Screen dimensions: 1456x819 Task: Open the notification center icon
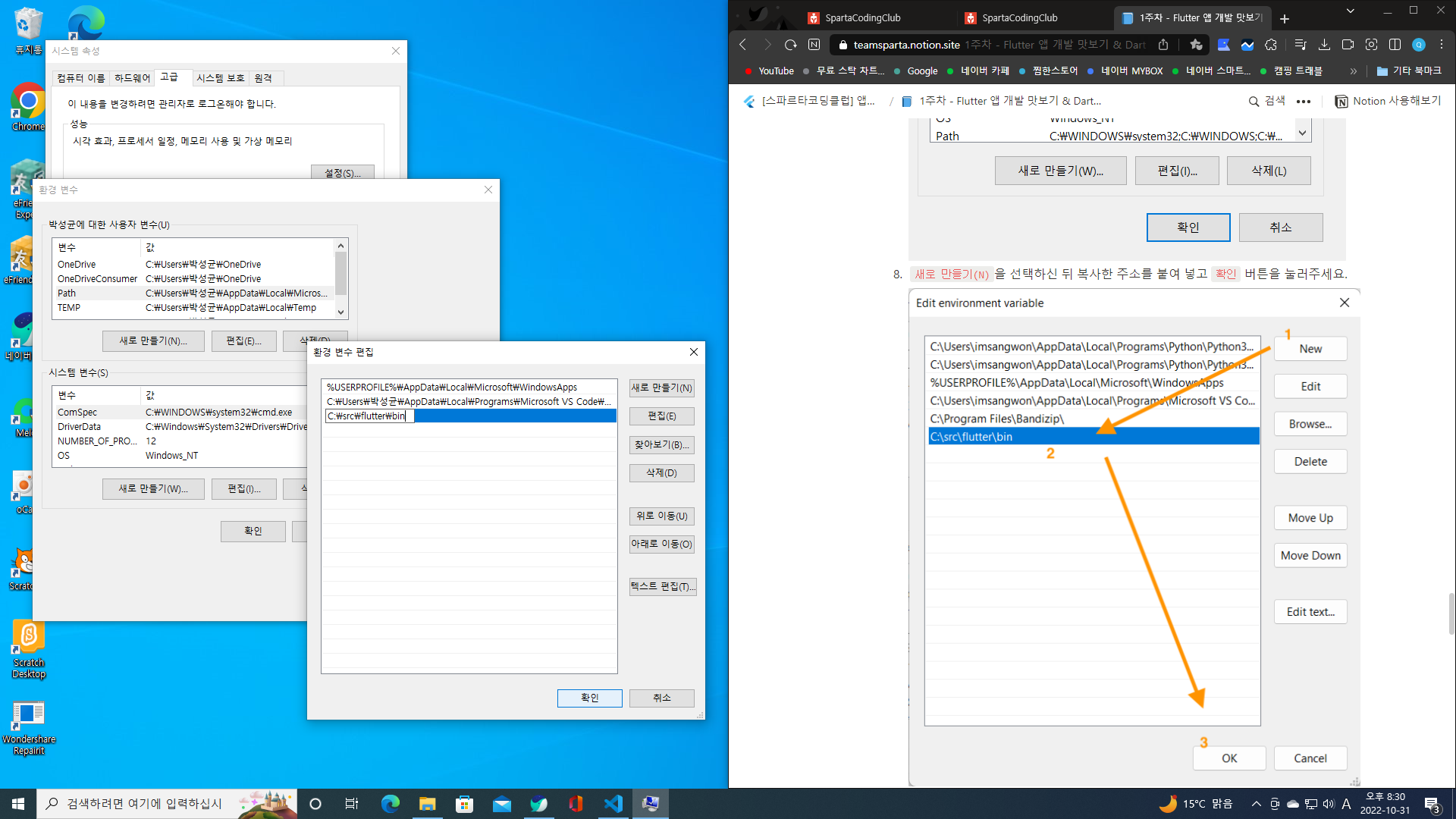[1432, 804]
